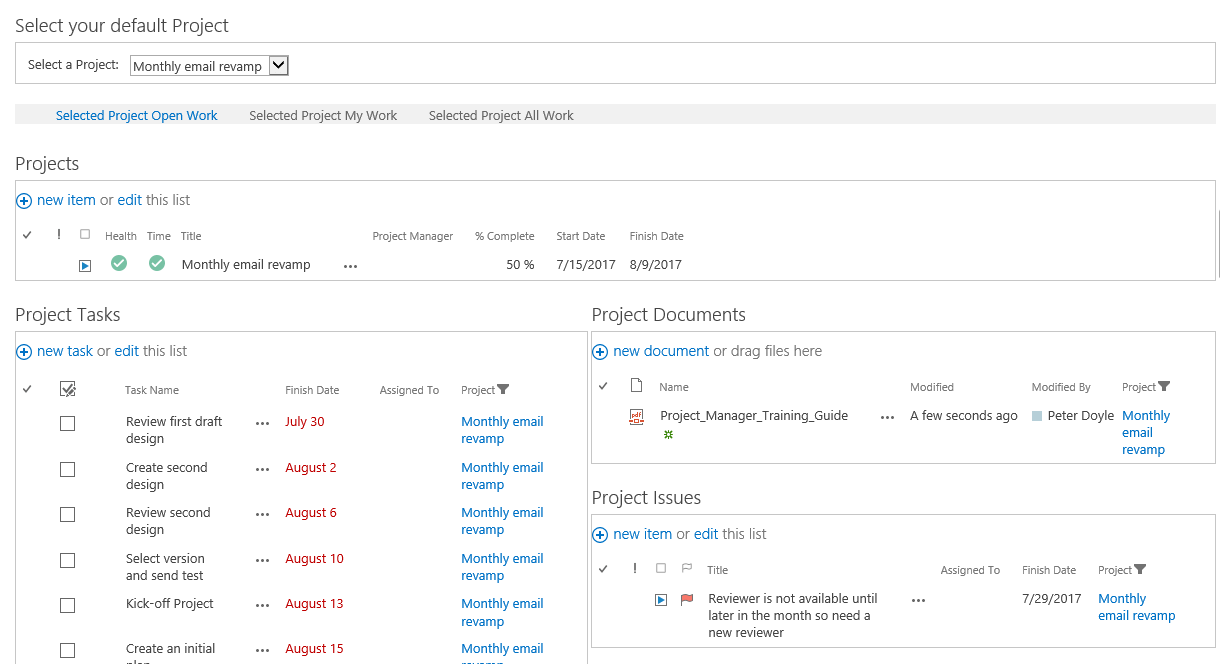Click the July 30 finish date
Viewport: 1220px width, 664px height.
pyautogui.click(x=305, y=422)
